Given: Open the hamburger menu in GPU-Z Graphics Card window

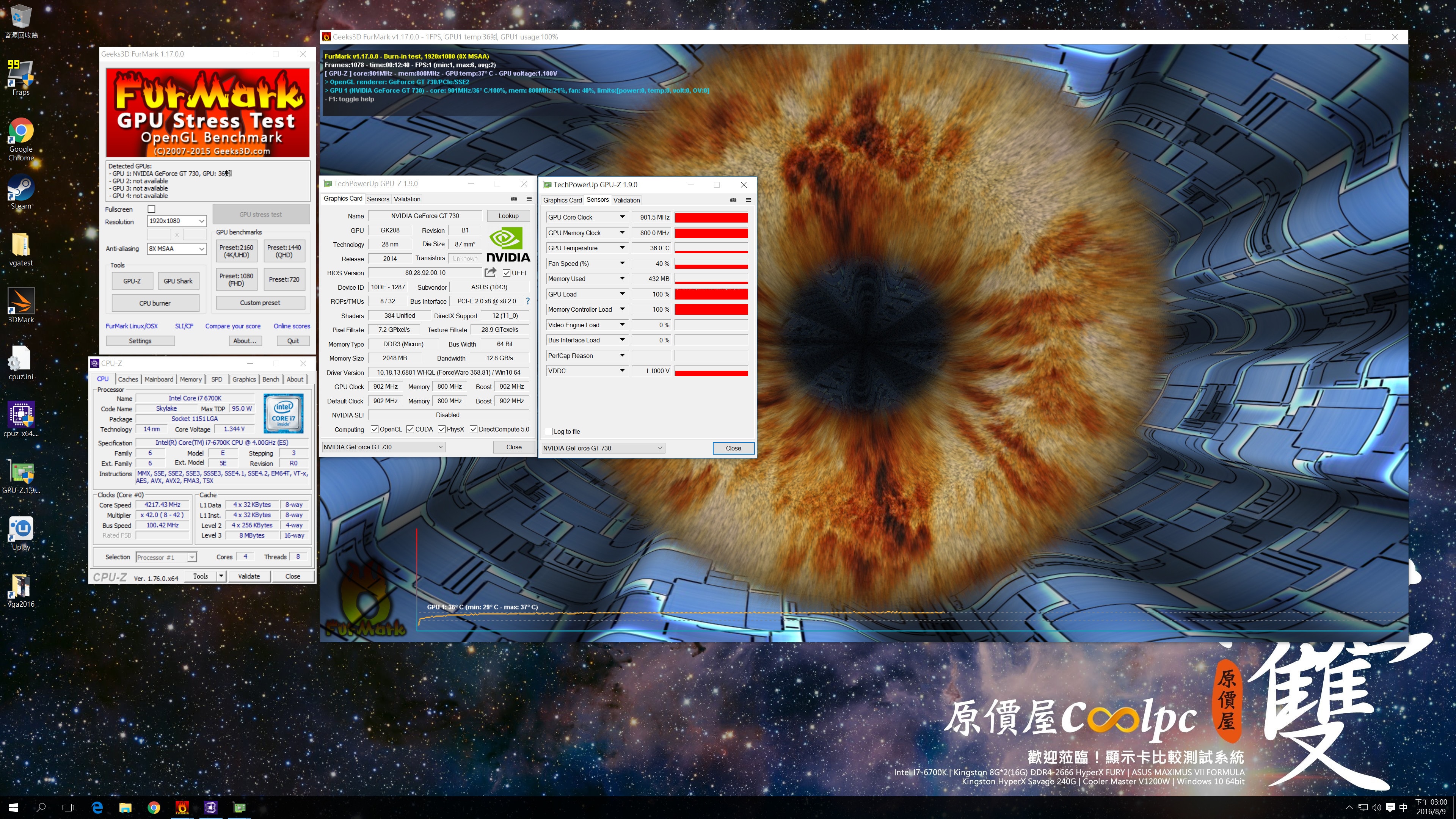Looking at the screenshot, I should coord(529,199).
